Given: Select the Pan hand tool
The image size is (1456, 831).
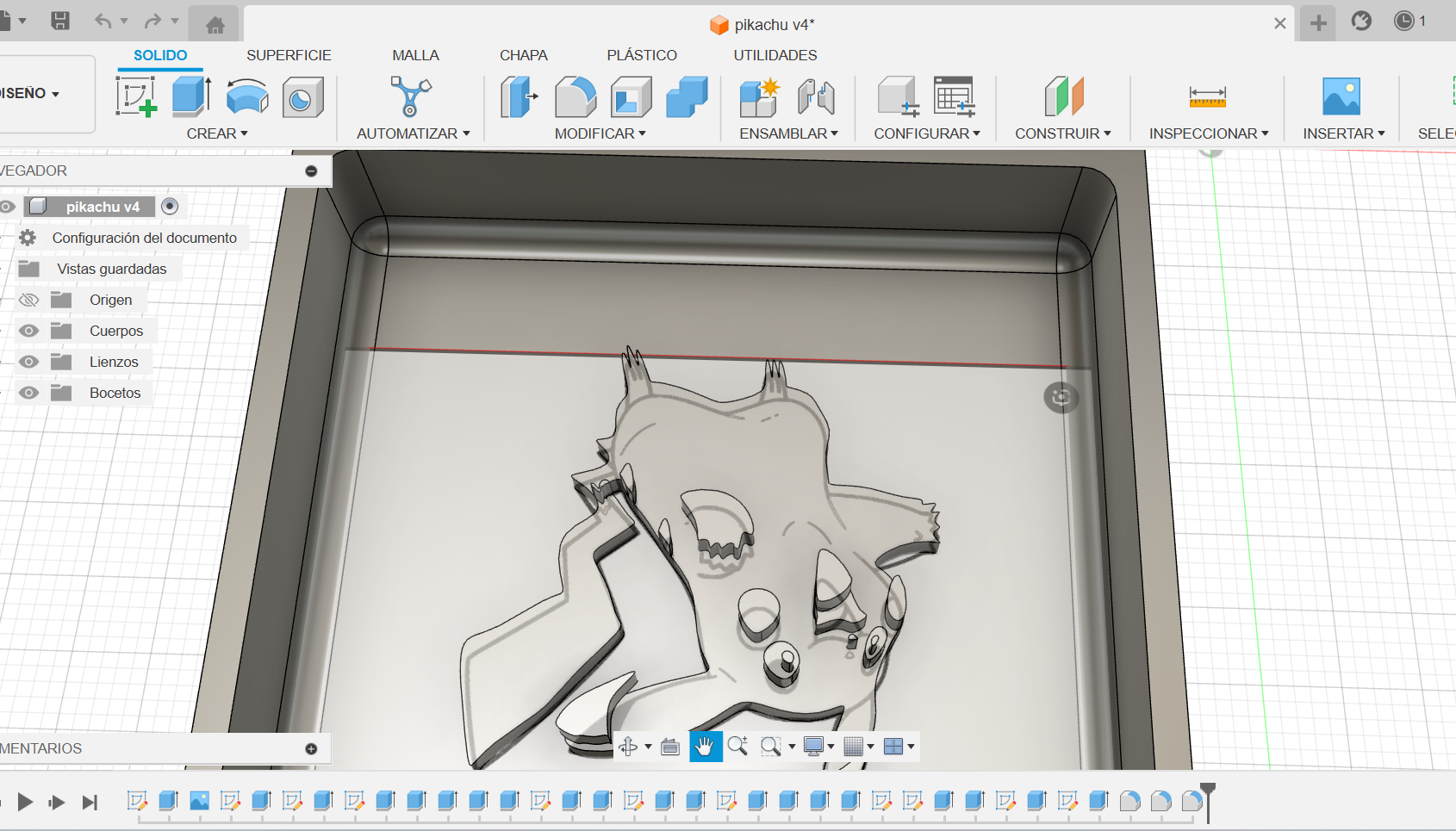Looking at the screenshot, I should coord(705,747).
